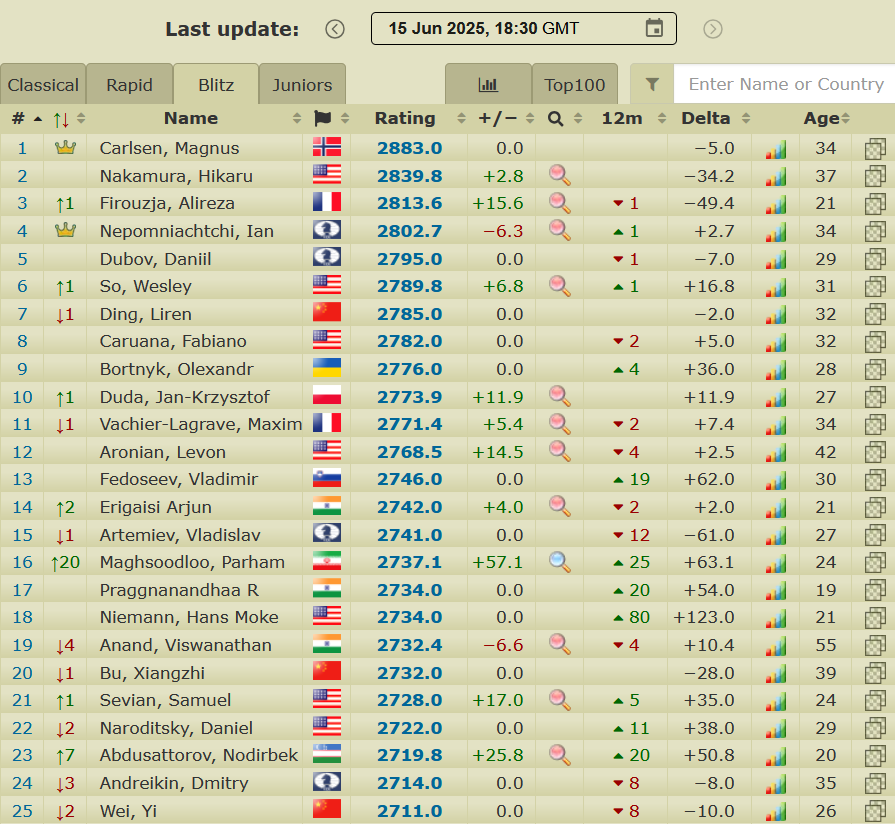Open Anand's chessboard games icon

point(875,646)
